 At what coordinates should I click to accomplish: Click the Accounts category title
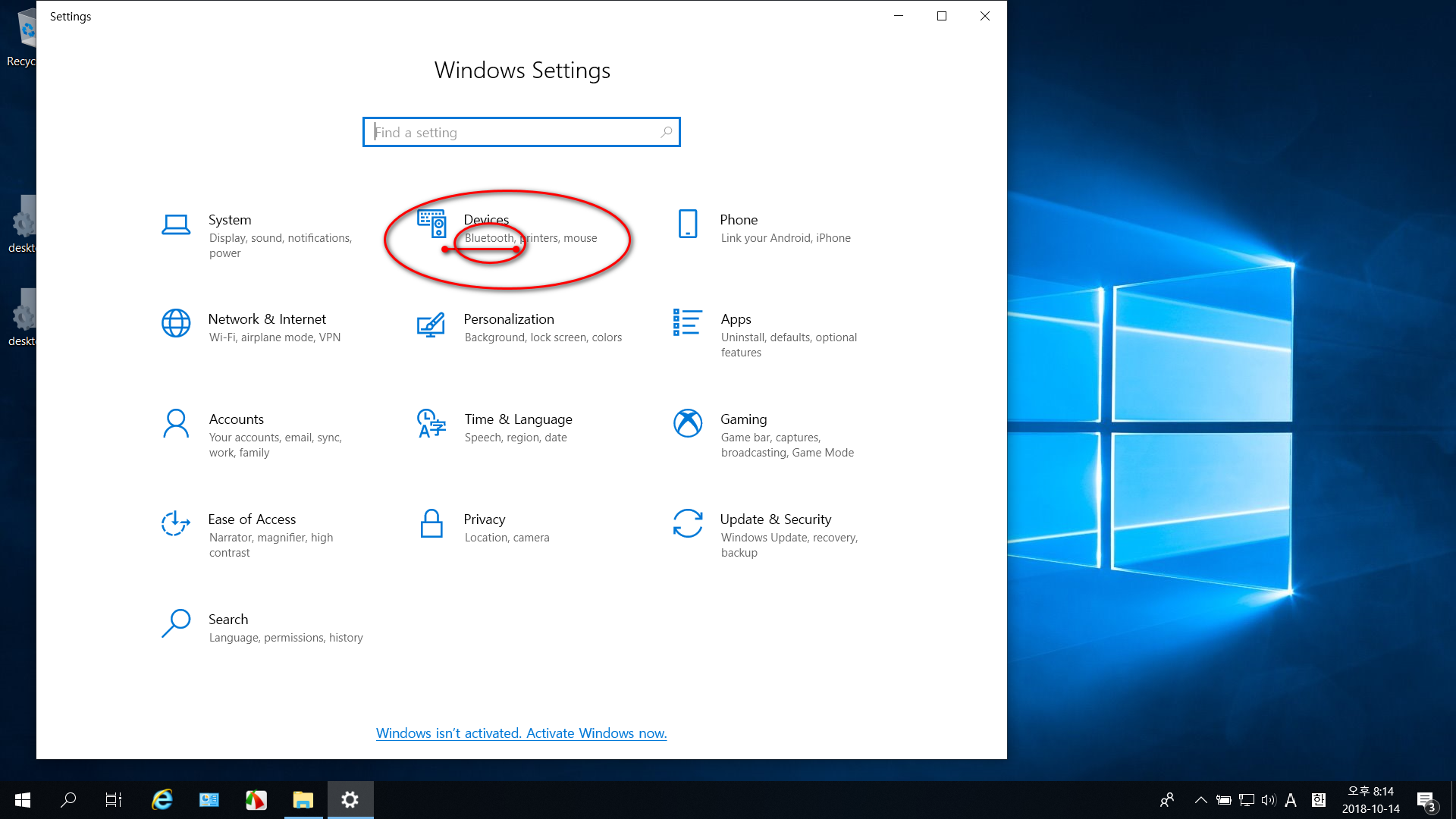pyautogui.click(x=237, y=419)
